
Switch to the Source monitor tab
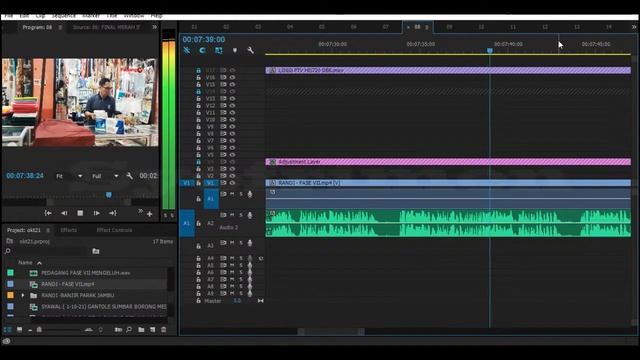coord(106,27)
